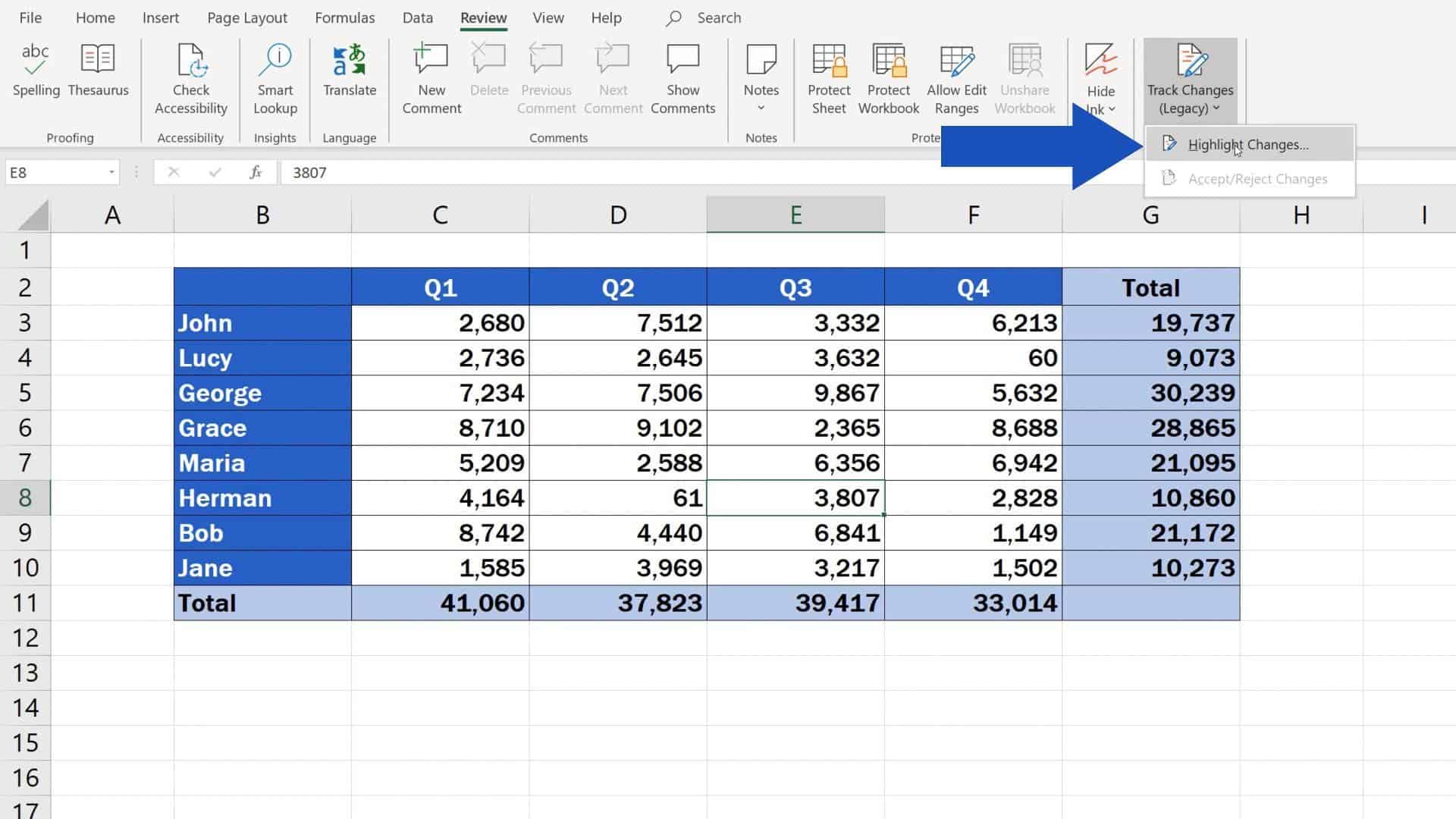This screenshot has width=1456, height=819.
Task: Open the Thesaurus
Action: click(98, 72)
